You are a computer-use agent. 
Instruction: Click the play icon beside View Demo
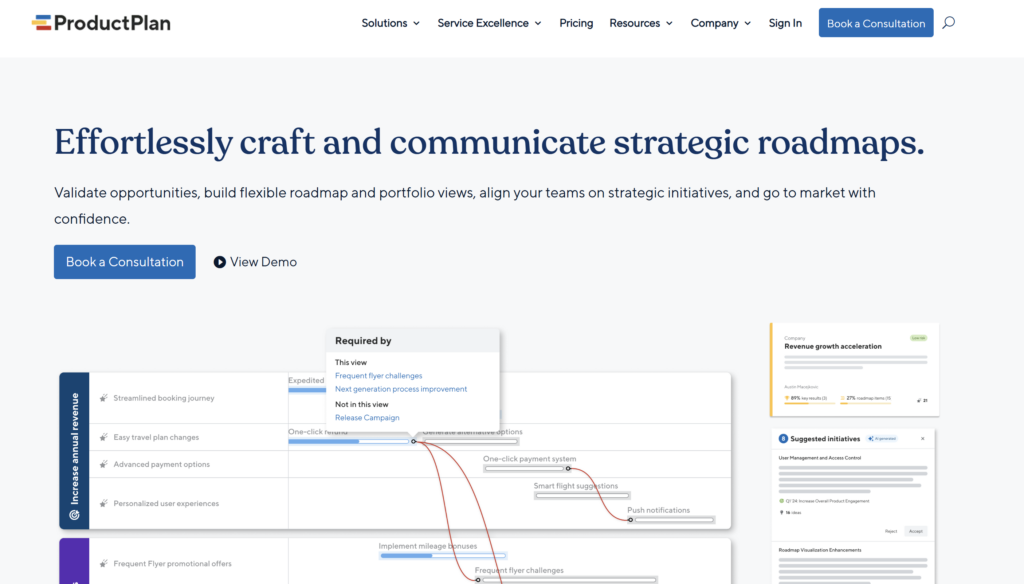(219, 262)
